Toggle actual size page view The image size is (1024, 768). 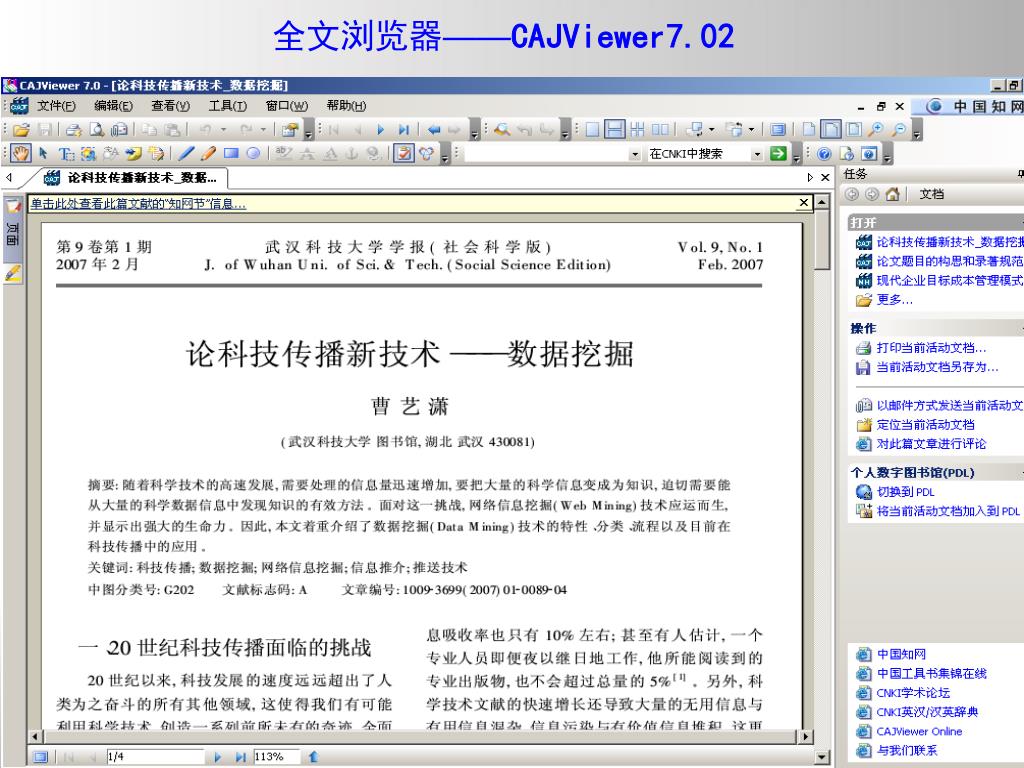pyautogui.click(x=808, y=129)
